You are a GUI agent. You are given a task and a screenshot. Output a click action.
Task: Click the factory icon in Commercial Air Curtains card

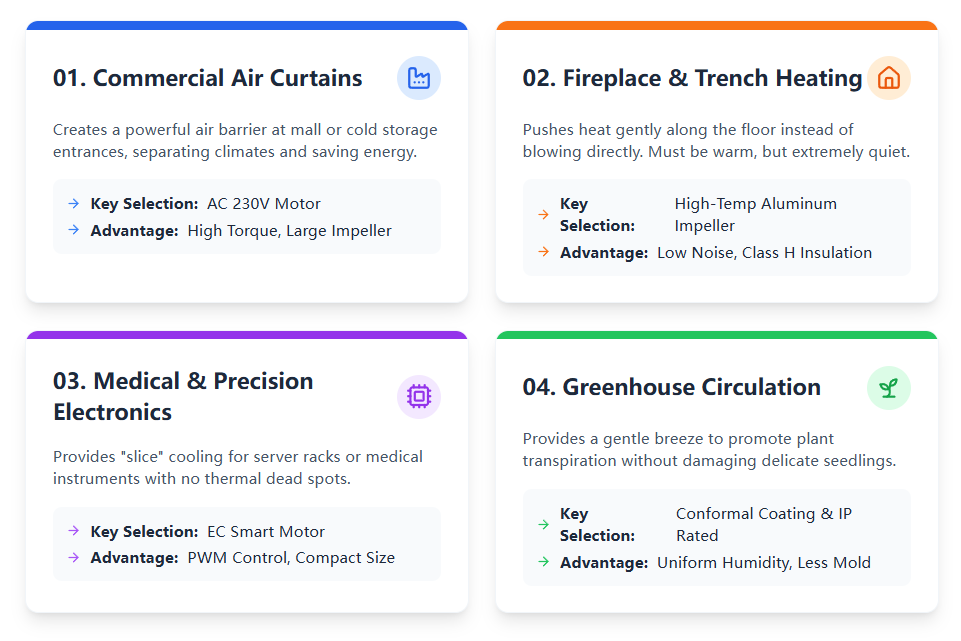pos(419,78)
